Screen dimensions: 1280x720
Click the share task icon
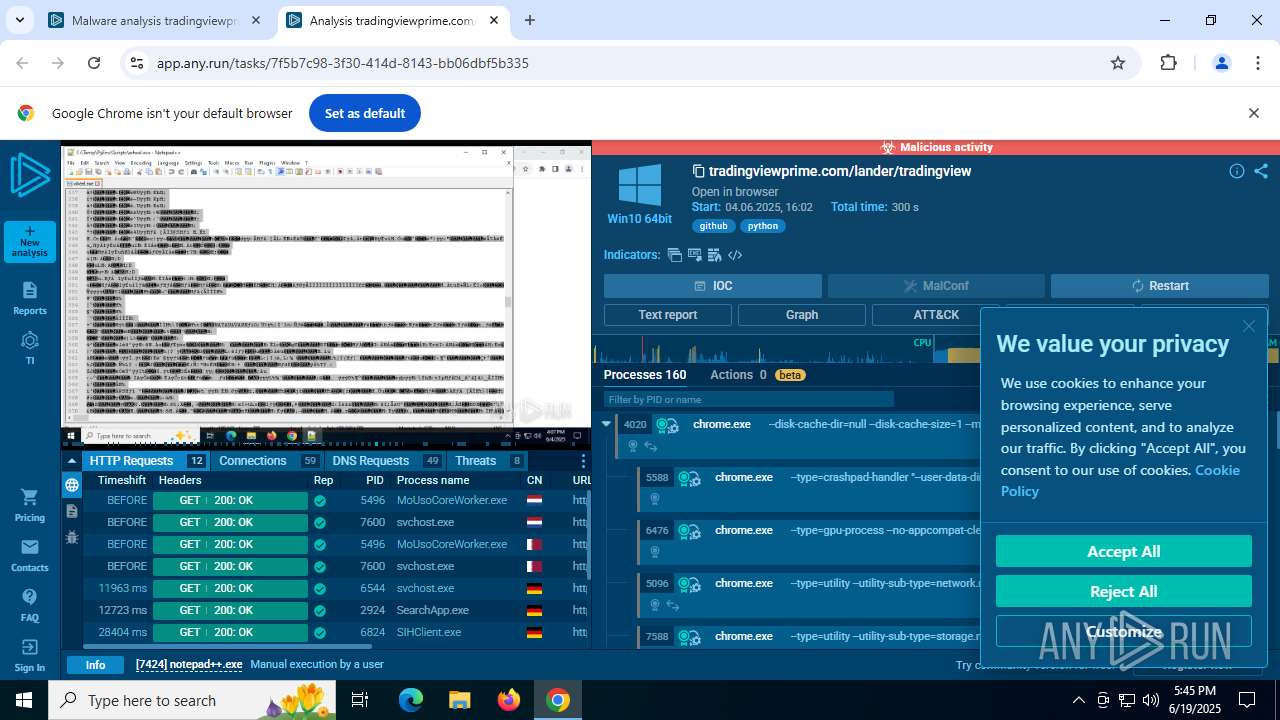[1261, 171]
